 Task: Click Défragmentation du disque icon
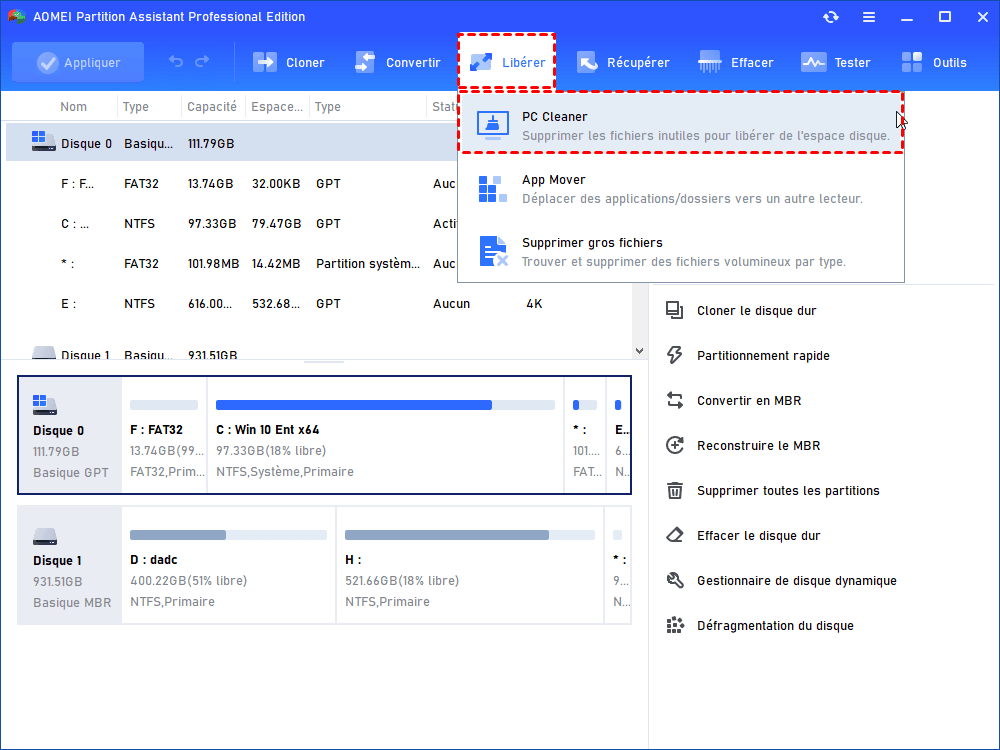point(674,626)
